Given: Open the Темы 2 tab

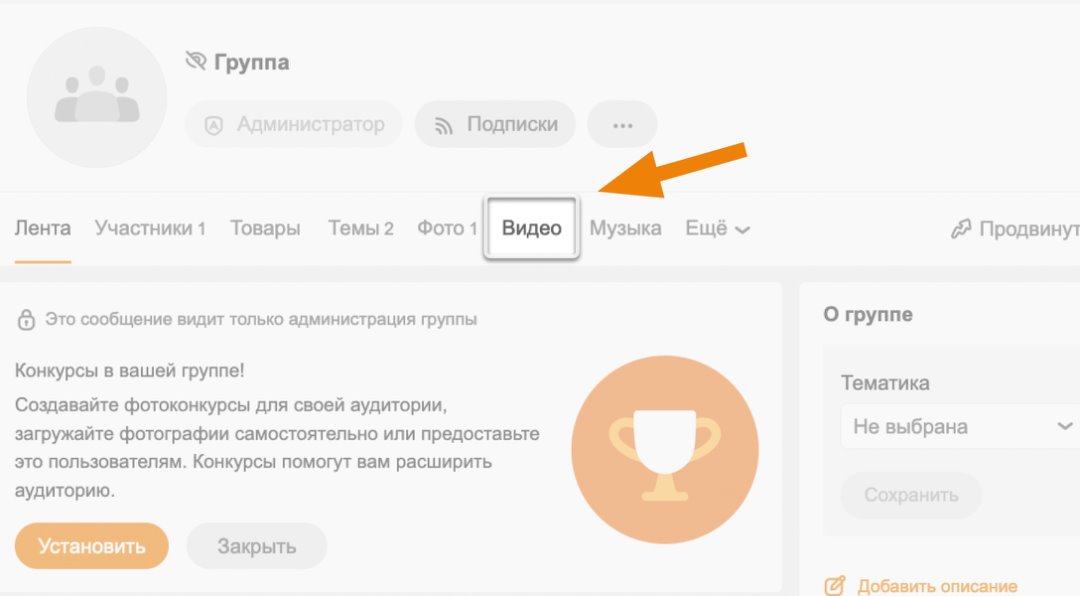Looking at the screenshot, I should point(360,228).
